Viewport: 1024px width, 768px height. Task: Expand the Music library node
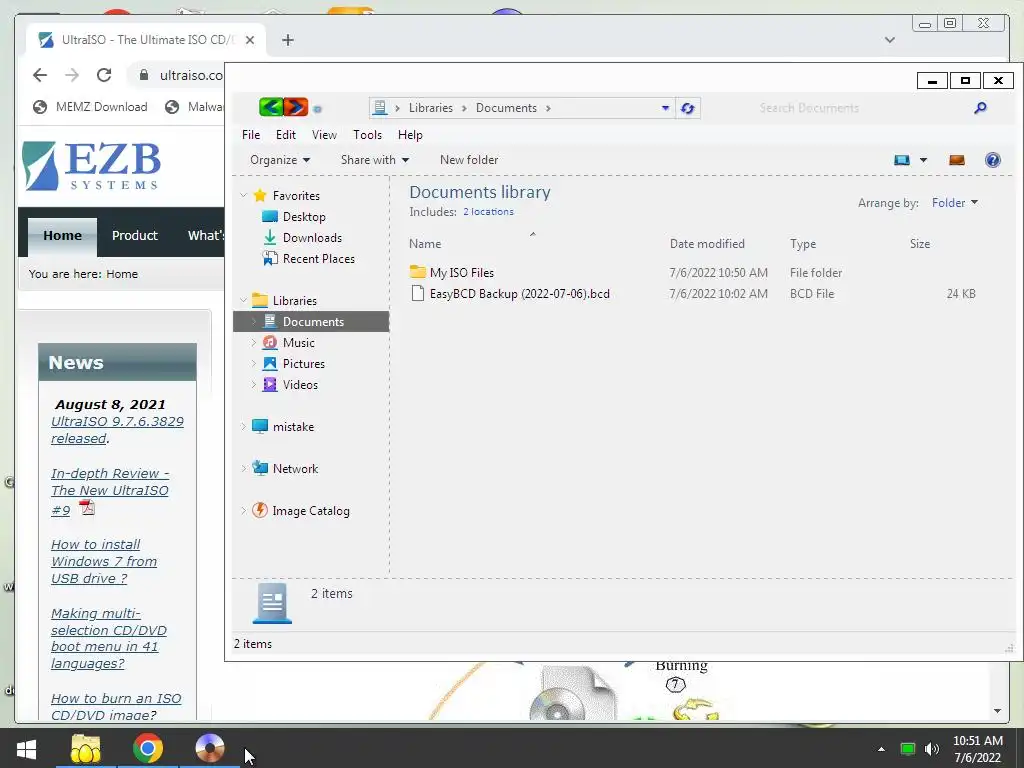253,343
